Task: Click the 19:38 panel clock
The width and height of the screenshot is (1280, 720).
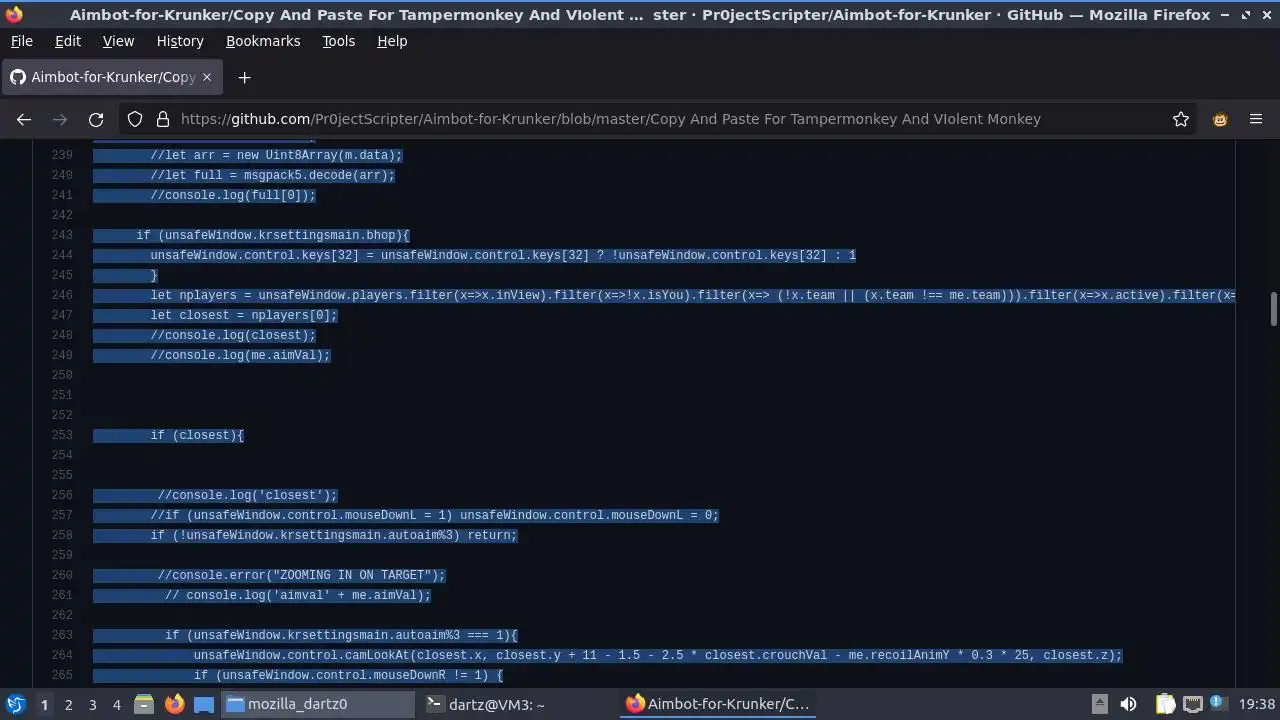Action: [1256, 704]
